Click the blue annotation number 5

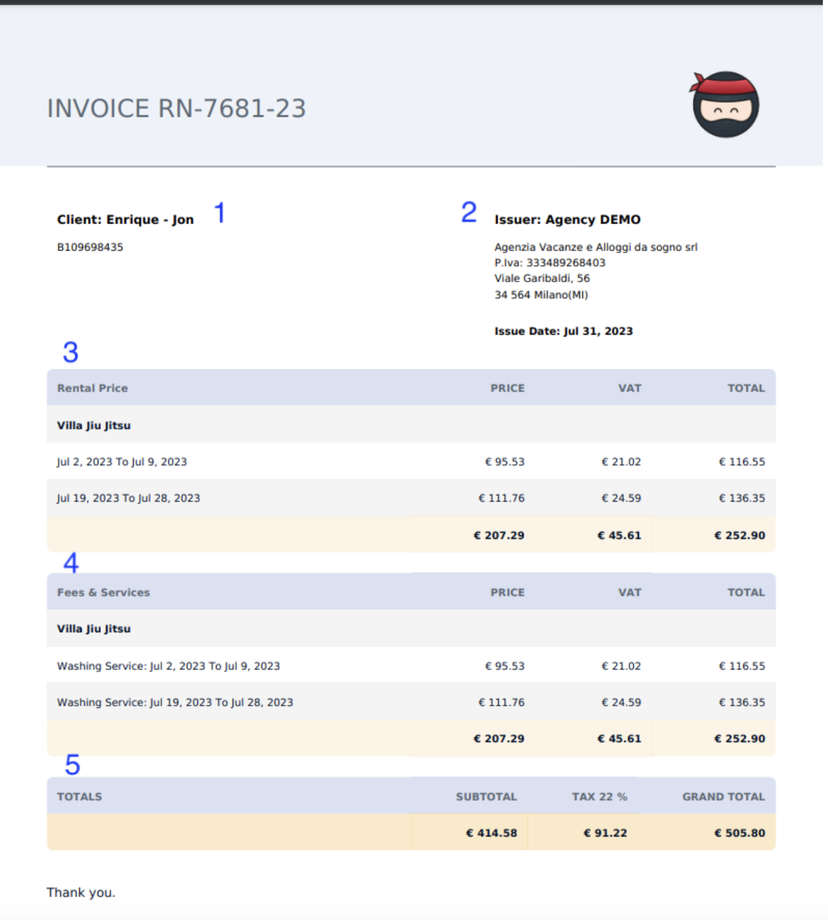click(x=72, y=765)
